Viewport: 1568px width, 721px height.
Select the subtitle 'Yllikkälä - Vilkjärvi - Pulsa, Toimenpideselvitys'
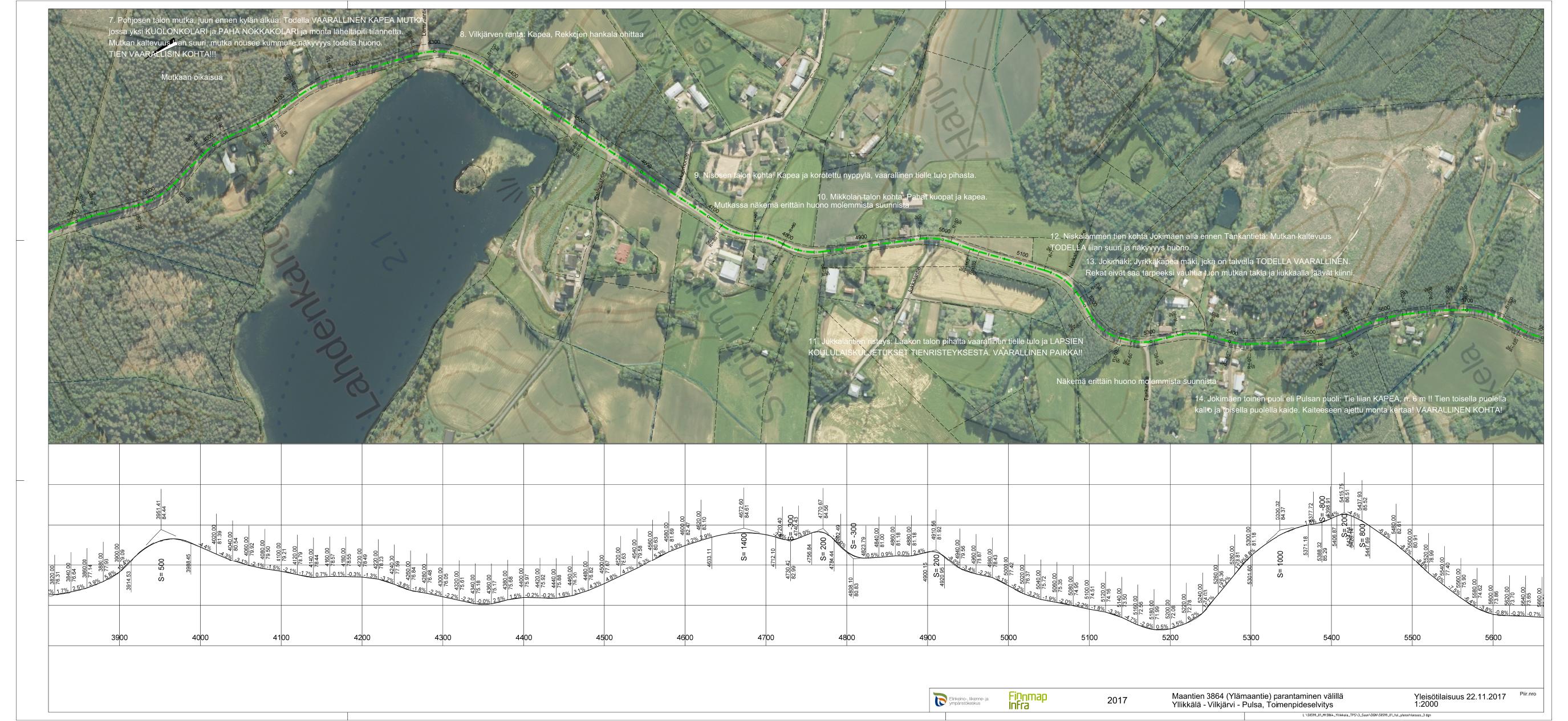[1252, 704]
